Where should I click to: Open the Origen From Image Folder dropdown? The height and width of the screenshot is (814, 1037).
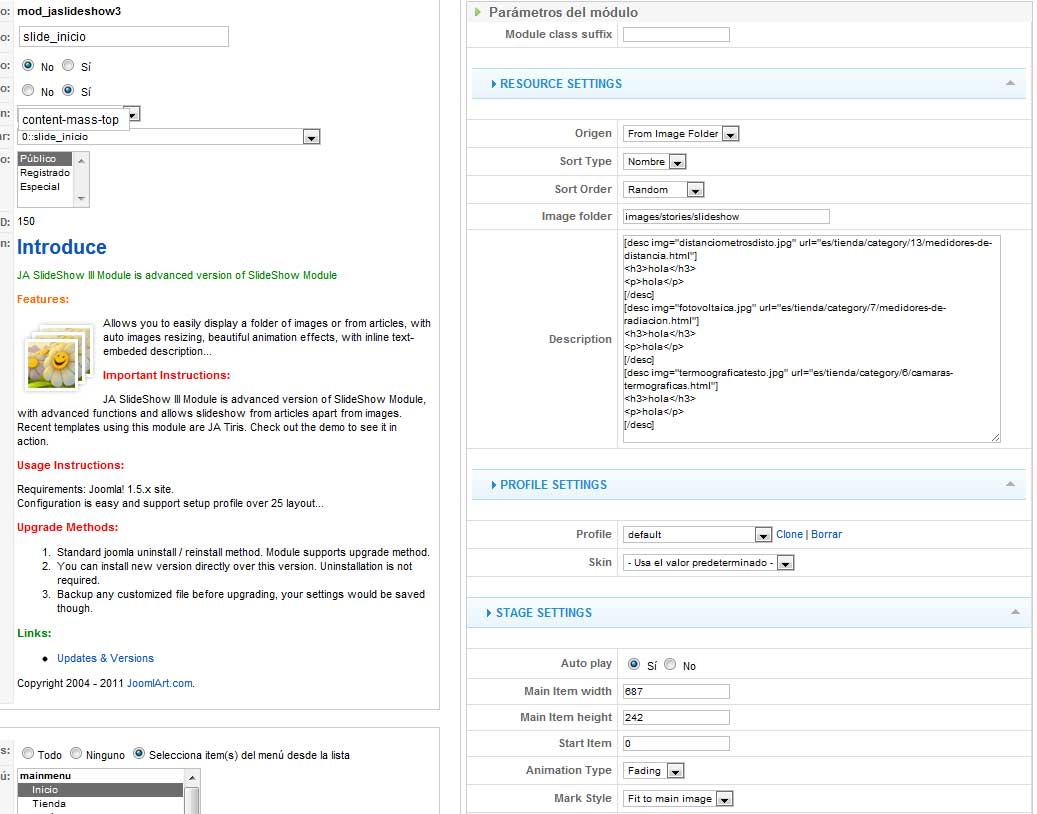(730, 134)
